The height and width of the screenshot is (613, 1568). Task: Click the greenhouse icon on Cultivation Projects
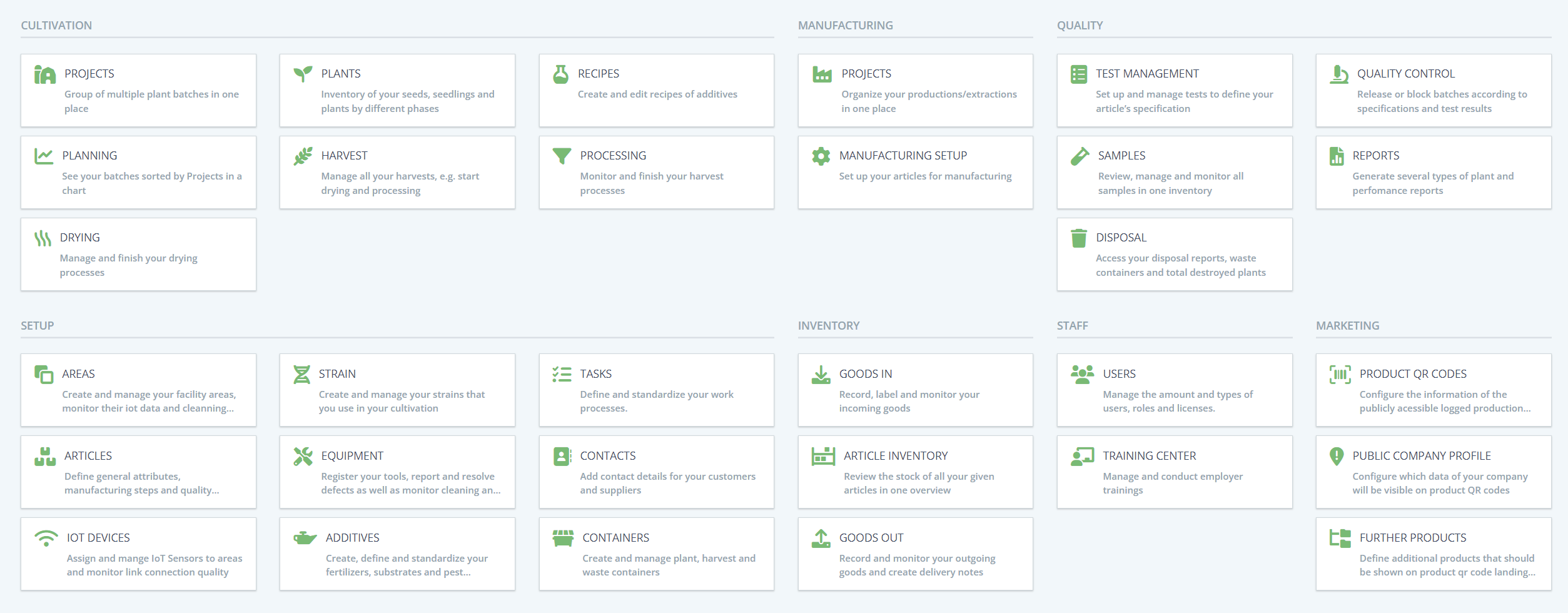44,74
